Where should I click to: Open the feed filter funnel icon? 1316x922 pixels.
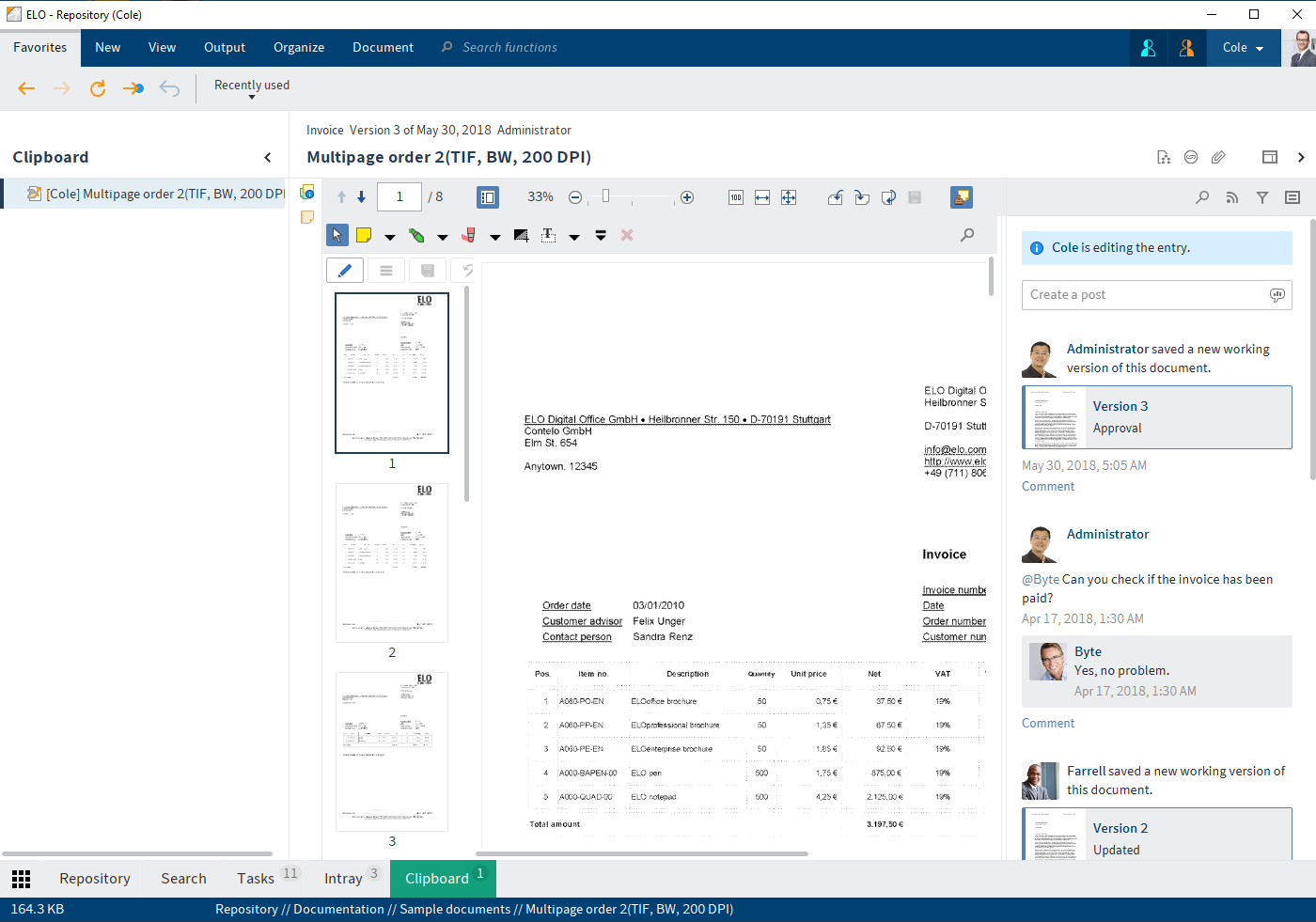click(1262, 197)
